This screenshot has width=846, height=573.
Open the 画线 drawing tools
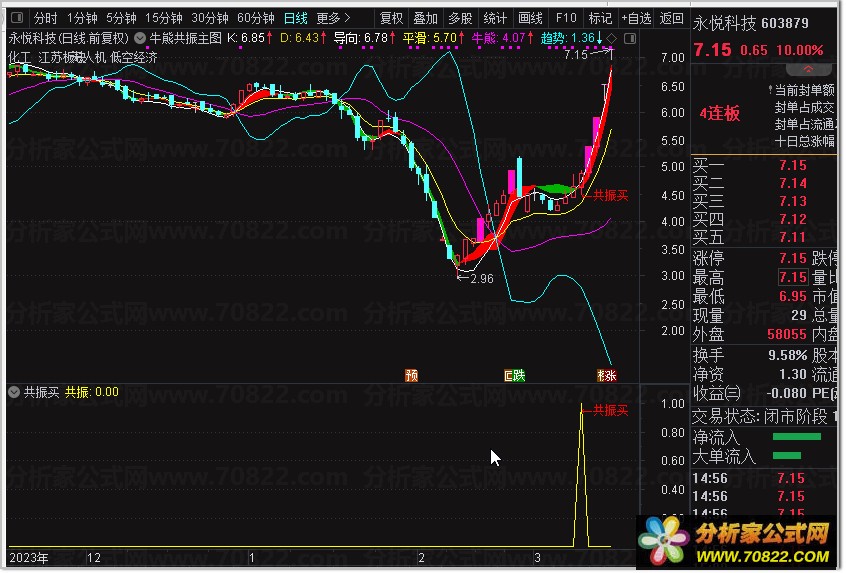coord(530,18)
